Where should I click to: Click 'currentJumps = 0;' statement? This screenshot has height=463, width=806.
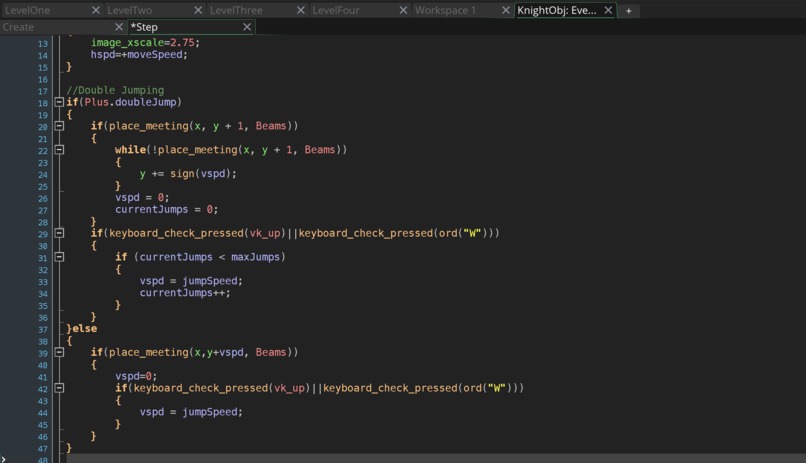(x=167, y=209)
